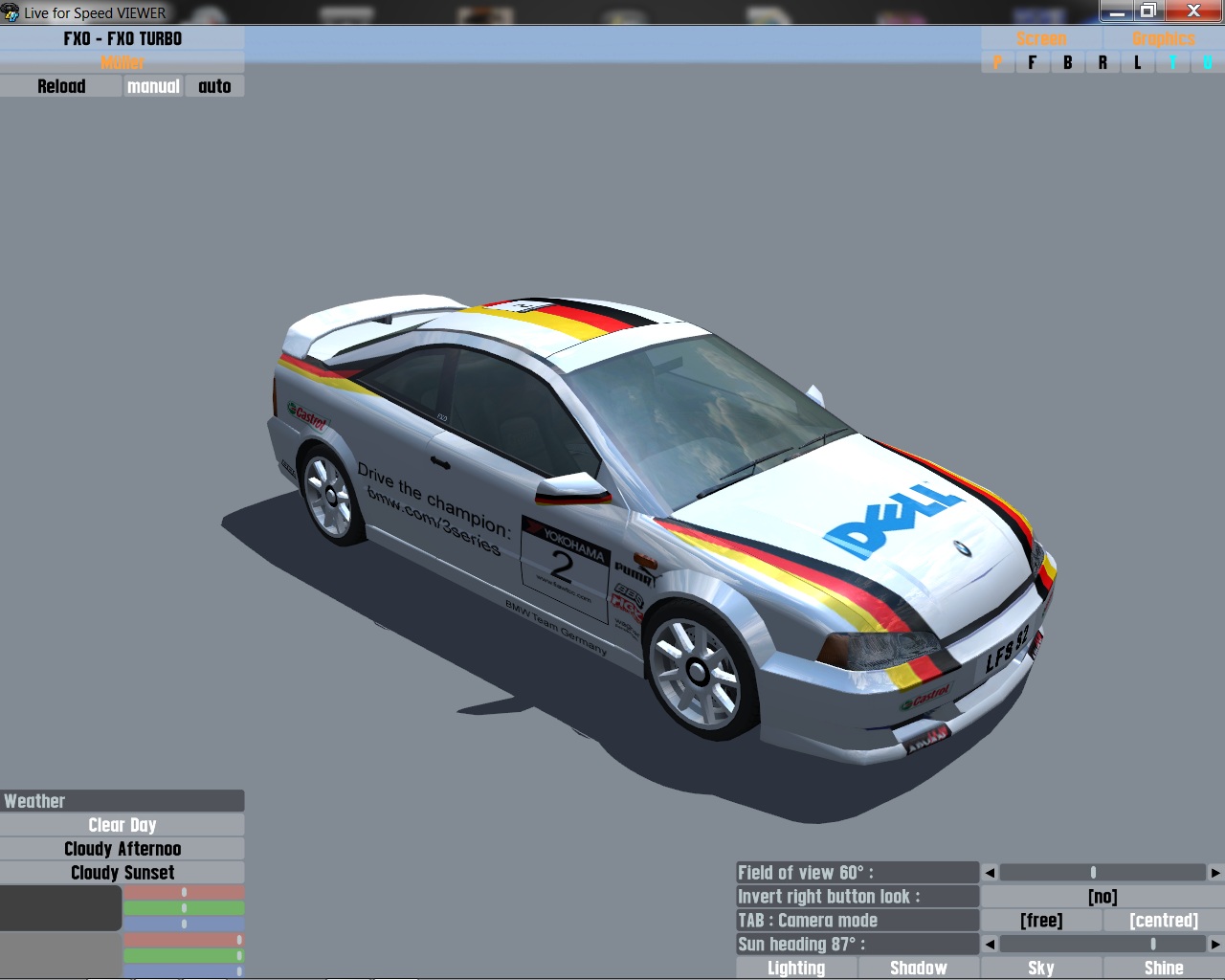Toggle the cyan U button
This screenshot has height=980, width=1225.
[1208, 63]
